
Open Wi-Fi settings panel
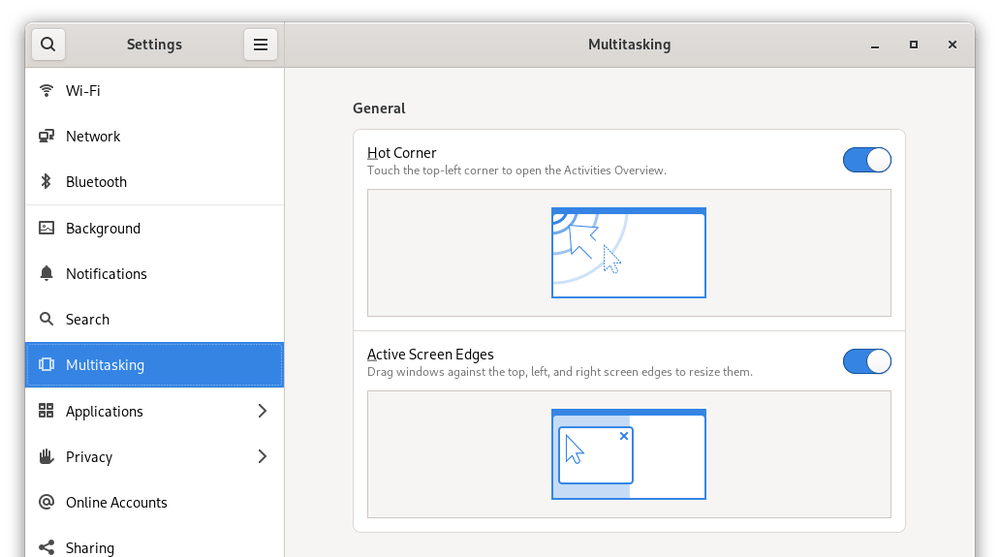coord(154,91)
